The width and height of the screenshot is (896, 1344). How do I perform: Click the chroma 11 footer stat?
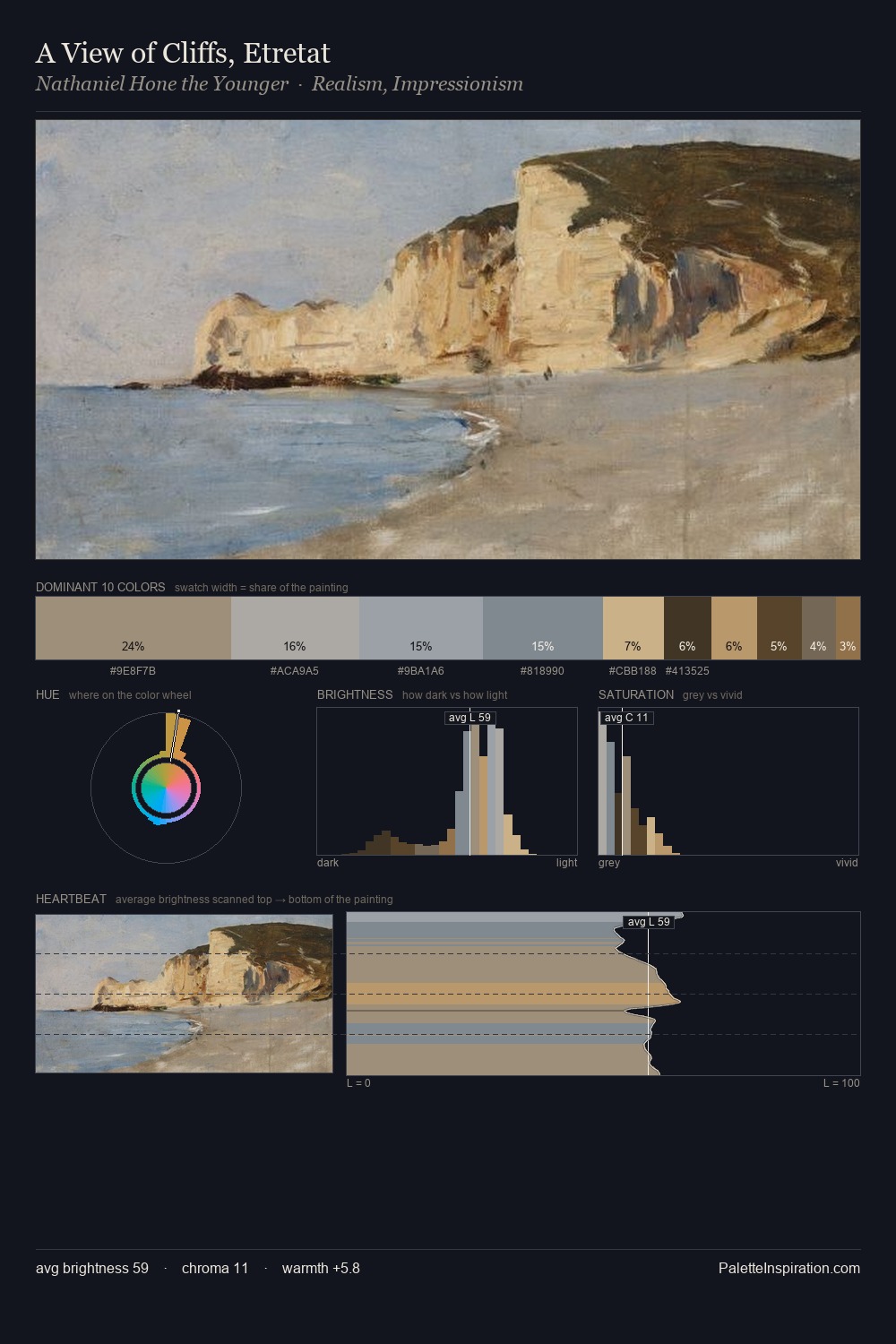(215, 1268)
